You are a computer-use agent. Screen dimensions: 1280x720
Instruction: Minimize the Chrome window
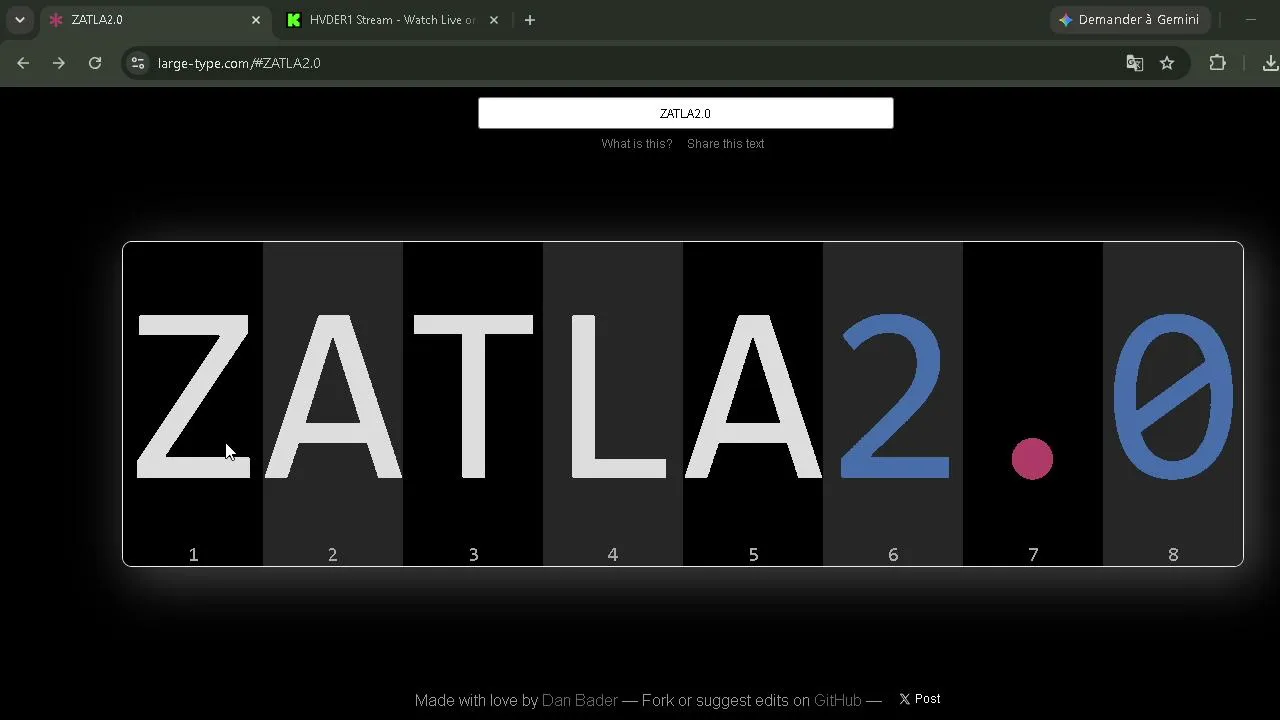pyautogui.click(x=1251, y=20)
